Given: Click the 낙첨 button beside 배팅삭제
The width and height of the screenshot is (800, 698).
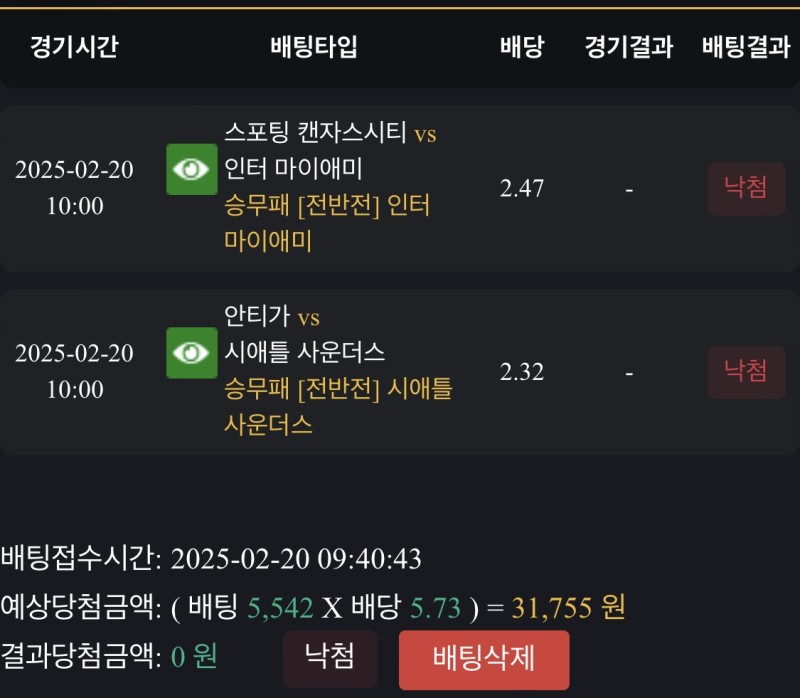Looking at the screenshot, I should click(329, 657).
